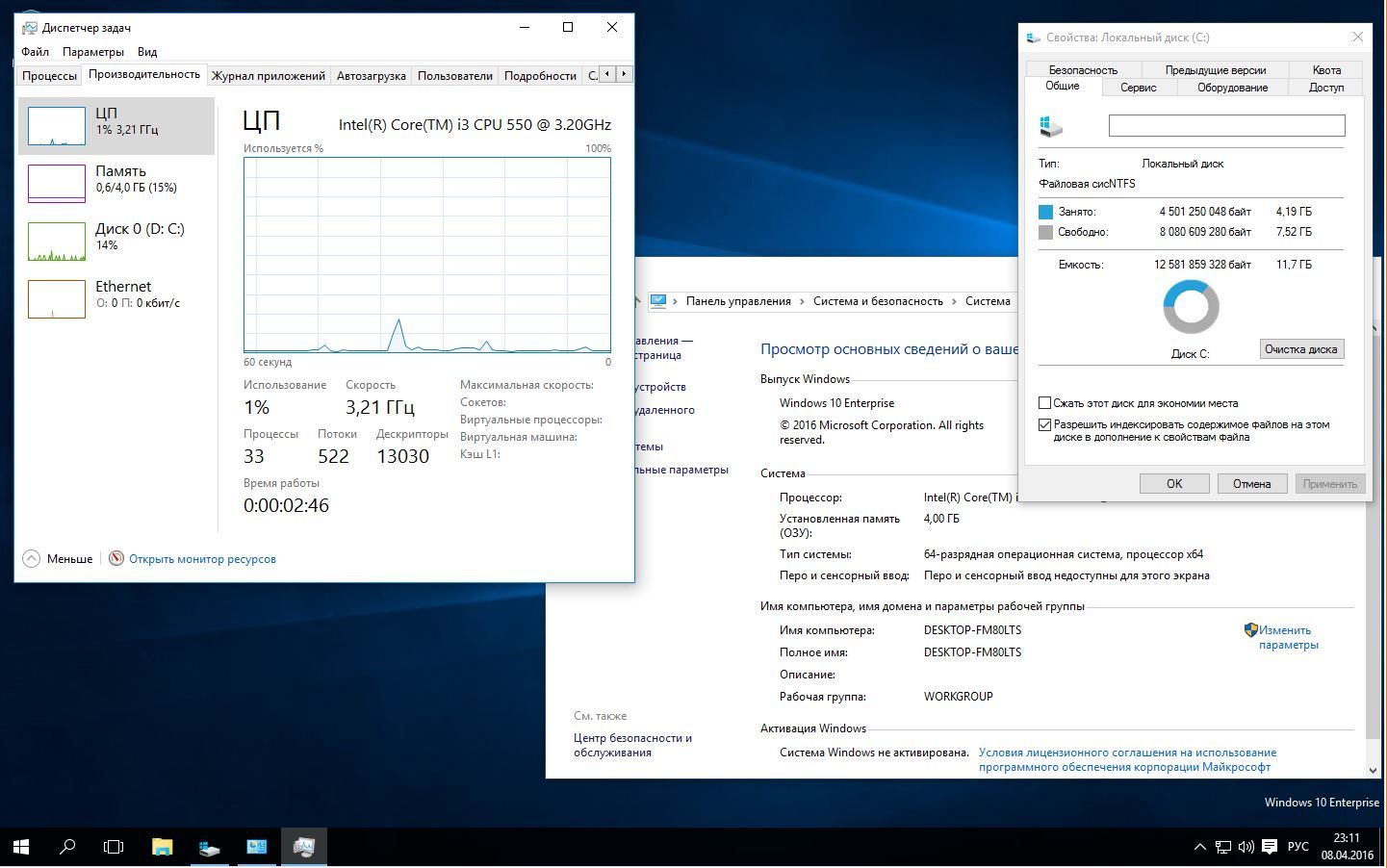This screenshot has width=1387, height=868.
Task: Click the disk usage donut chart
Action: (x=1191, y=307)
